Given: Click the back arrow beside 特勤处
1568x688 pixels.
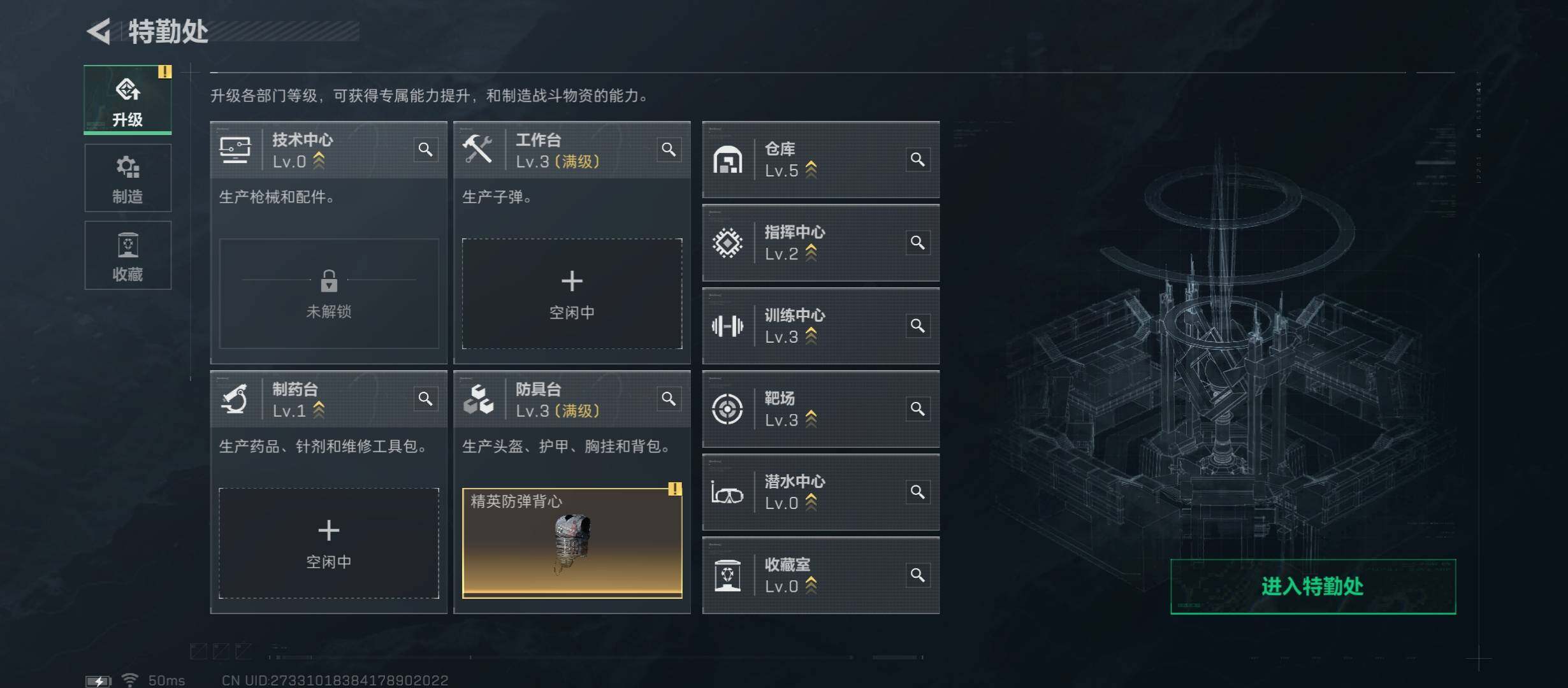Looking at the screenshot, I should point(99,31).
